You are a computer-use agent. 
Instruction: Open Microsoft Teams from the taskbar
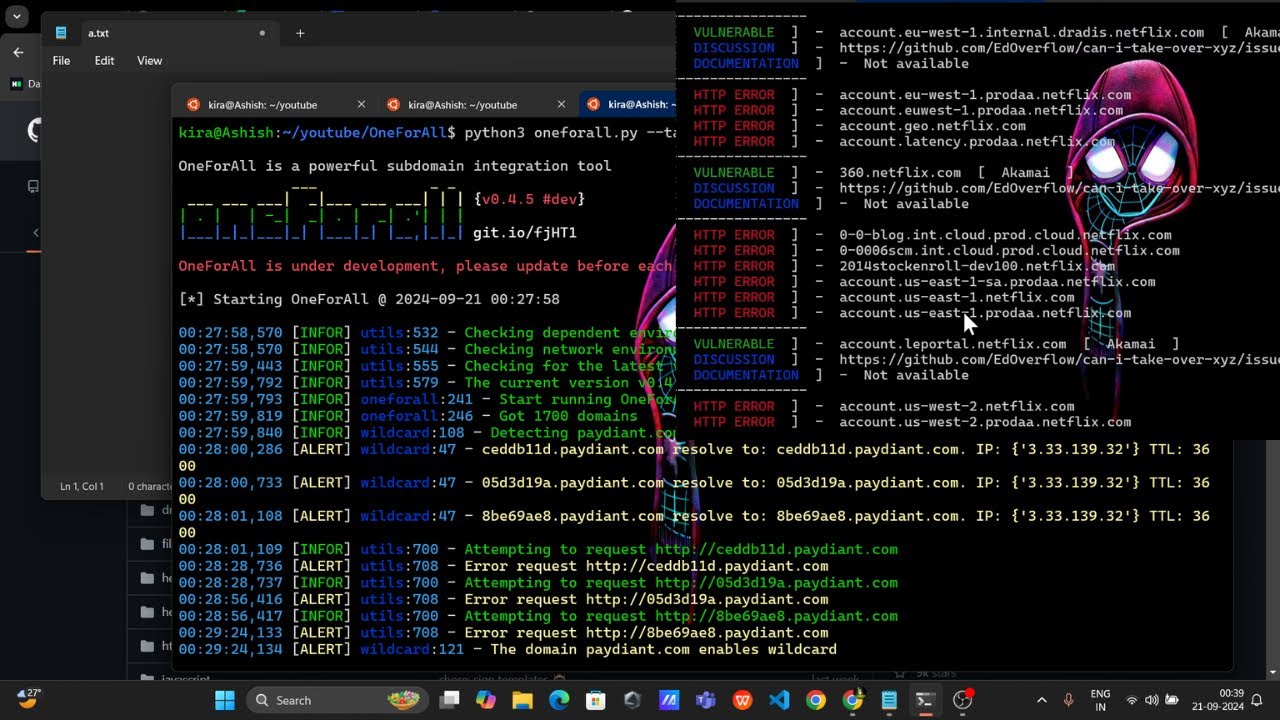click(705, 700)
